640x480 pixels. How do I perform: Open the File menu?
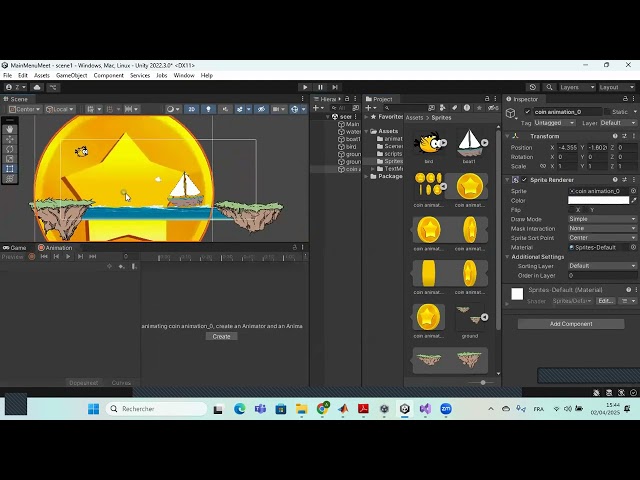(7, 76)
